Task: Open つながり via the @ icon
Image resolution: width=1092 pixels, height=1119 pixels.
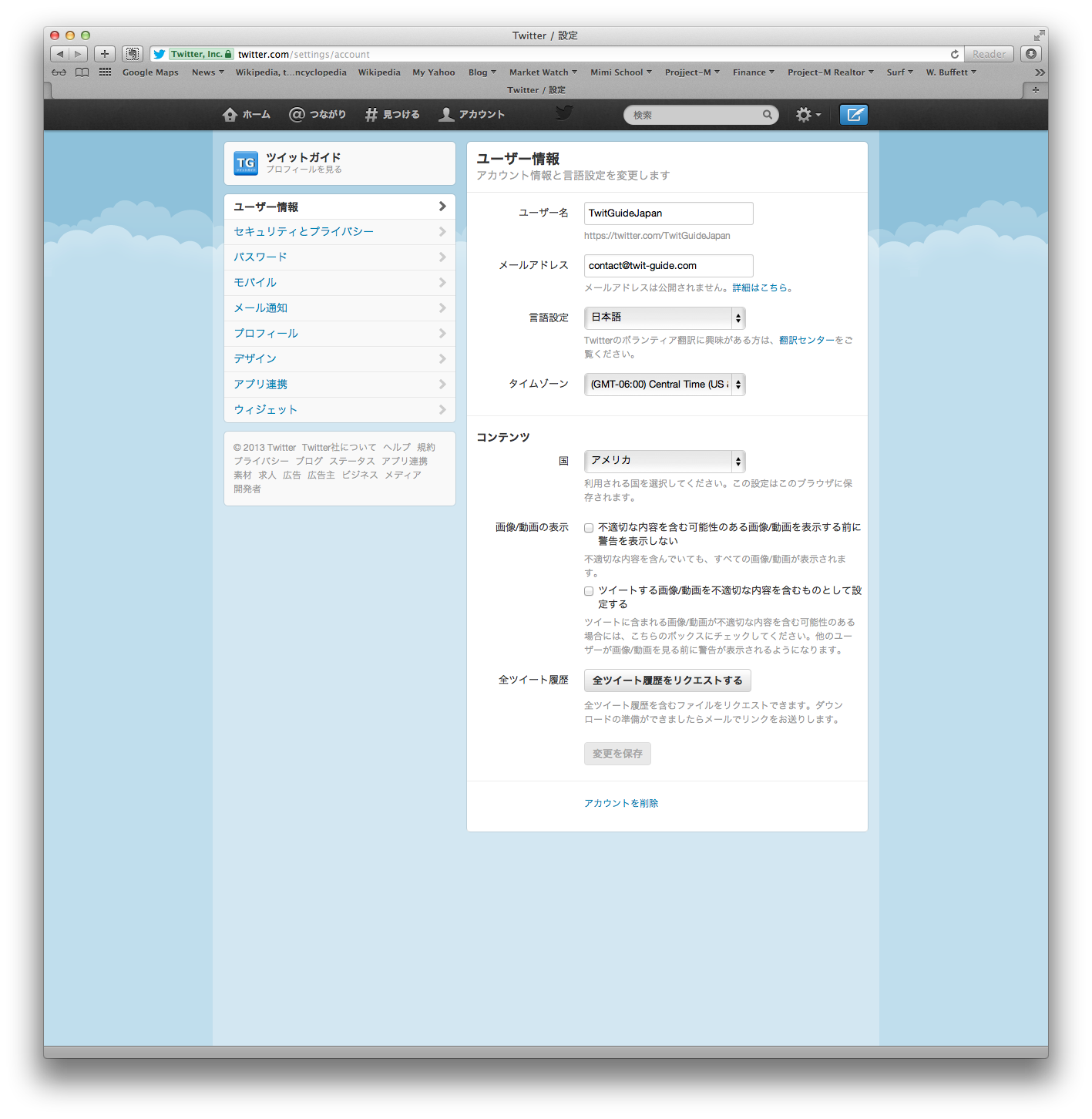Action: tap(297, 114)
